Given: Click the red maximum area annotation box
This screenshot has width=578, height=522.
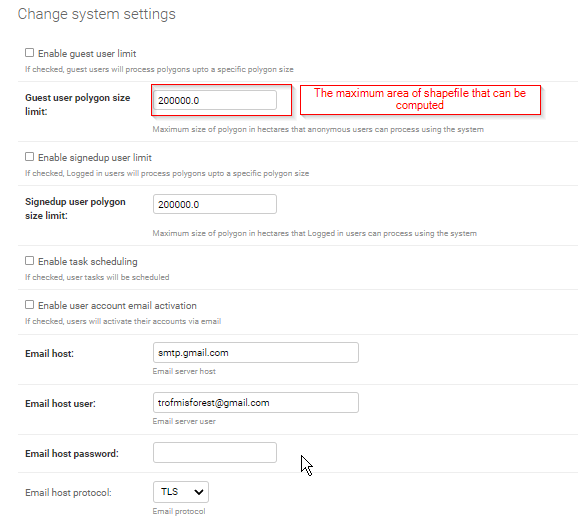Looking at the screenshot, I should 420,100.
